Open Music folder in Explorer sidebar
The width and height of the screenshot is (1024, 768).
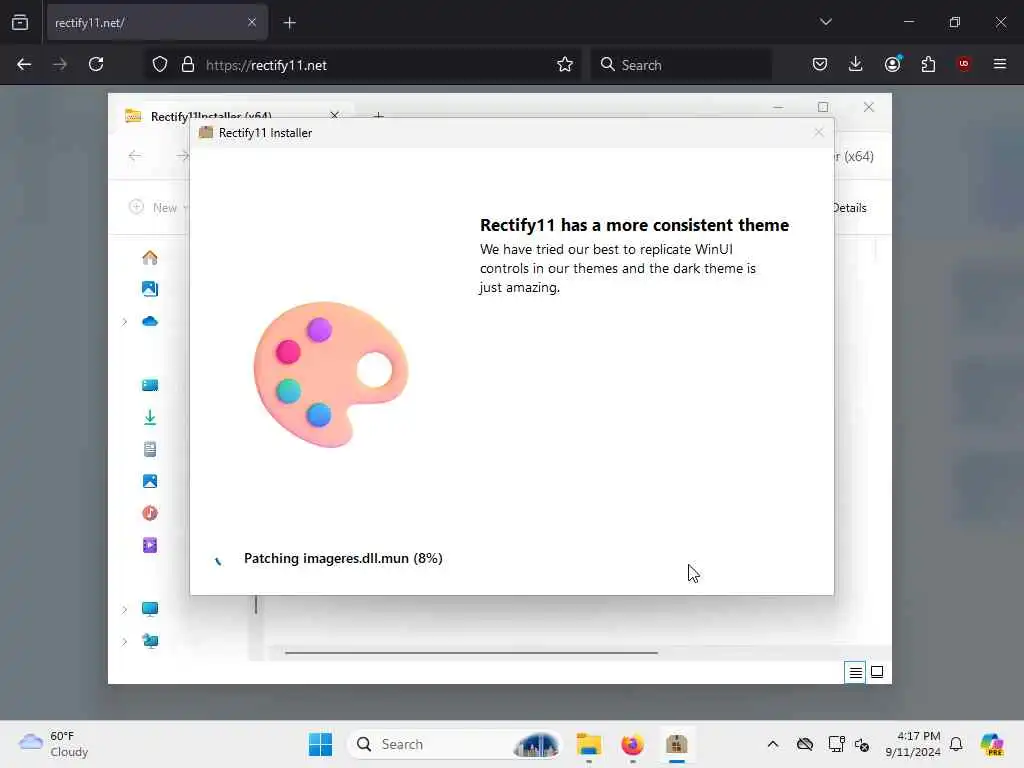point(150,513)
